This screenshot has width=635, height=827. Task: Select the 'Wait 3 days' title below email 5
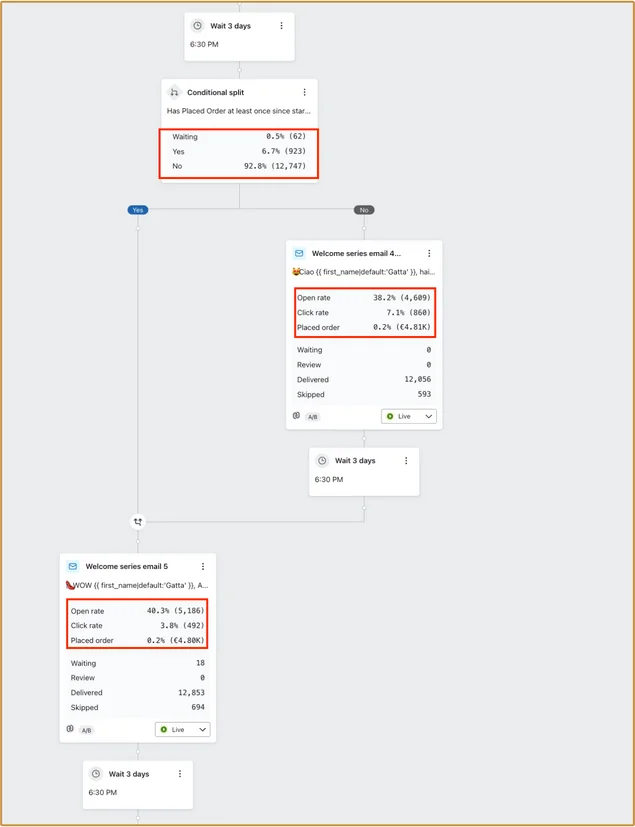129,774
